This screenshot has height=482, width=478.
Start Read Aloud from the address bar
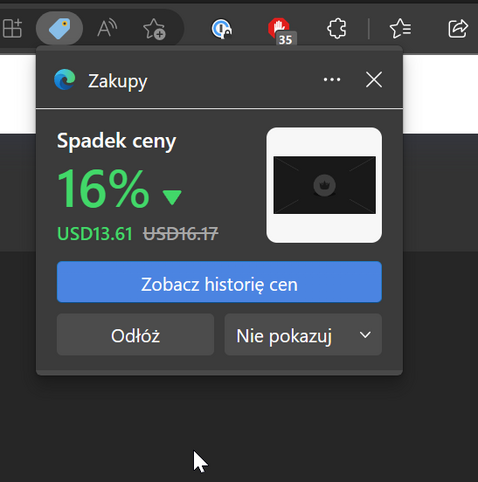107,28
